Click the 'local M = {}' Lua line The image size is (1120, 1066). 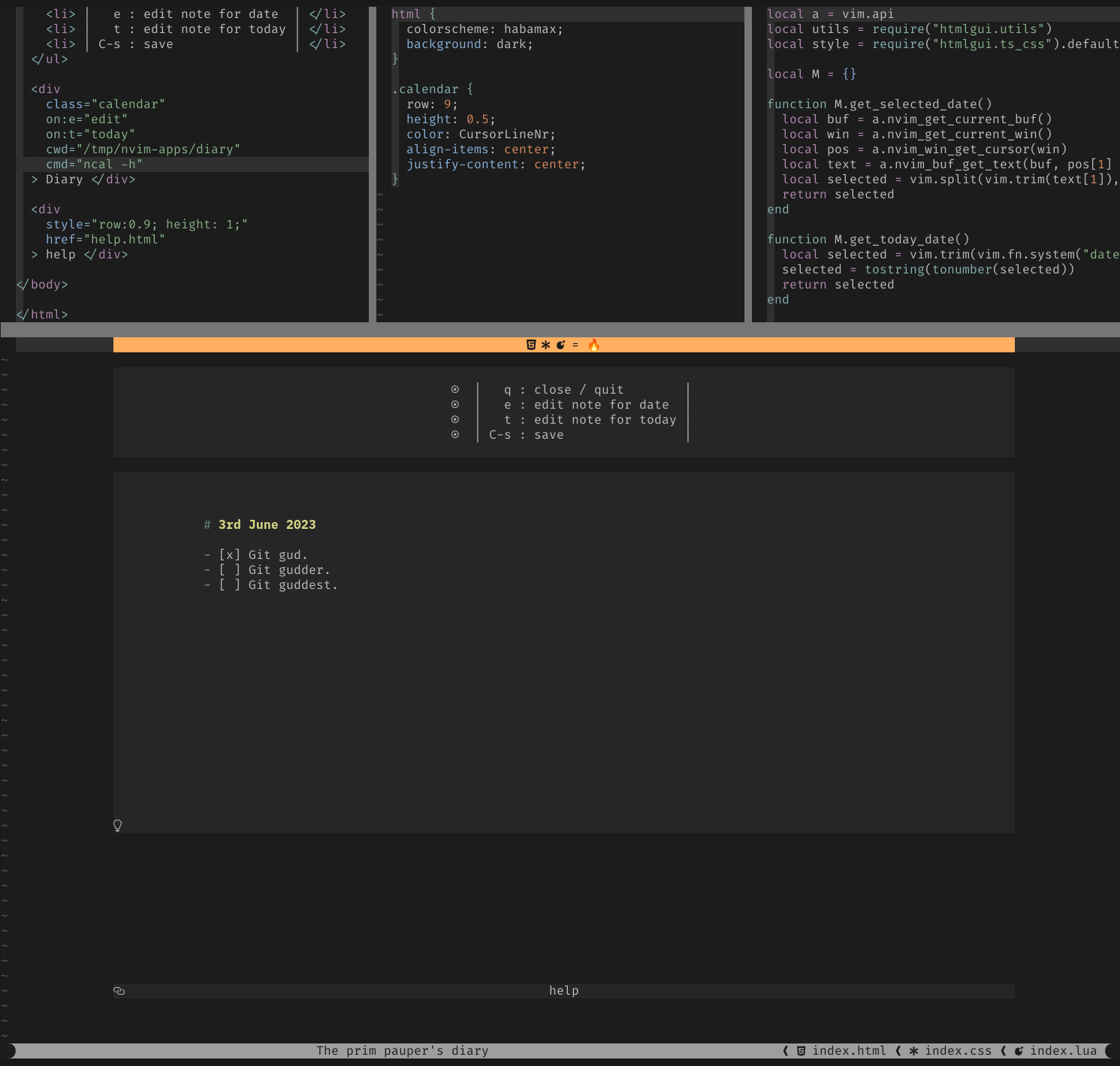[812, 74]
